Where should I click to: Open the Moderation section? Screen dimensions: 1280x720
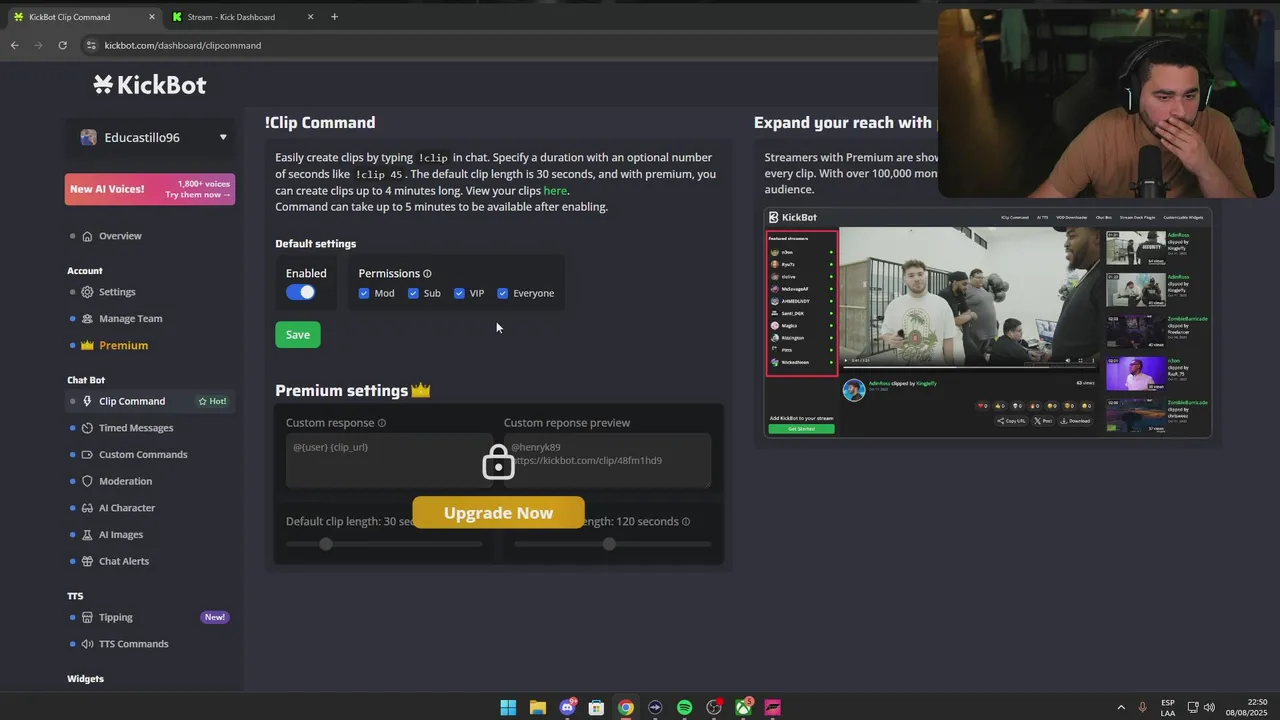coord(125,481)
